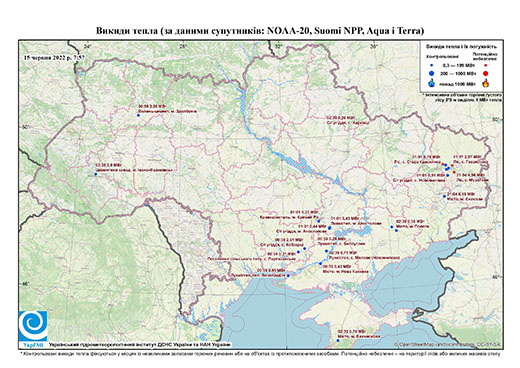This screenshot has height=368, width=520.
Task: Select the small blue dot in the legend
Action: tap(432, 65)
